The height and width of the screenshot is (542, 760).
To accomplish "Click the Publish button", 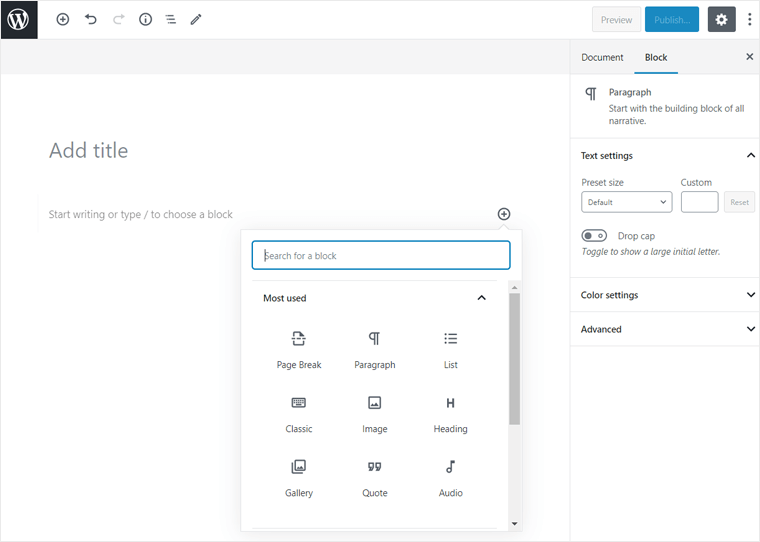I will click(x=671, y=19).
